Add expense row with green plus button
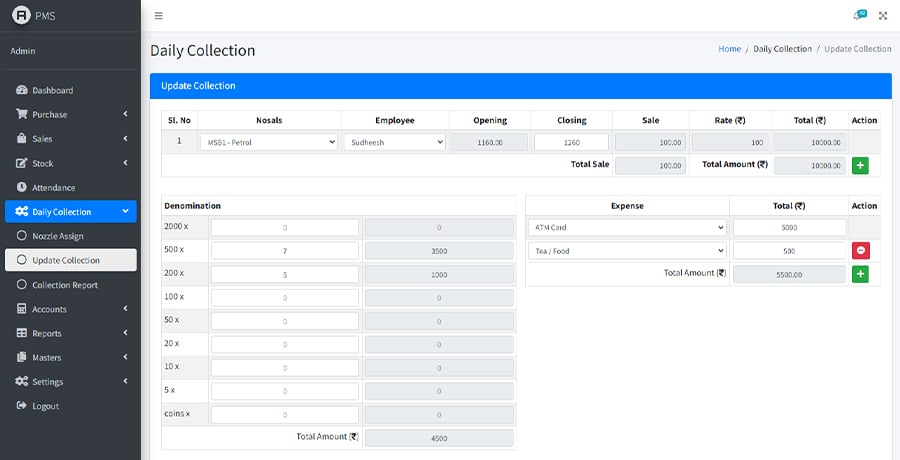The width and height of the screenshot is (900, 460). (x=860, y=273)
